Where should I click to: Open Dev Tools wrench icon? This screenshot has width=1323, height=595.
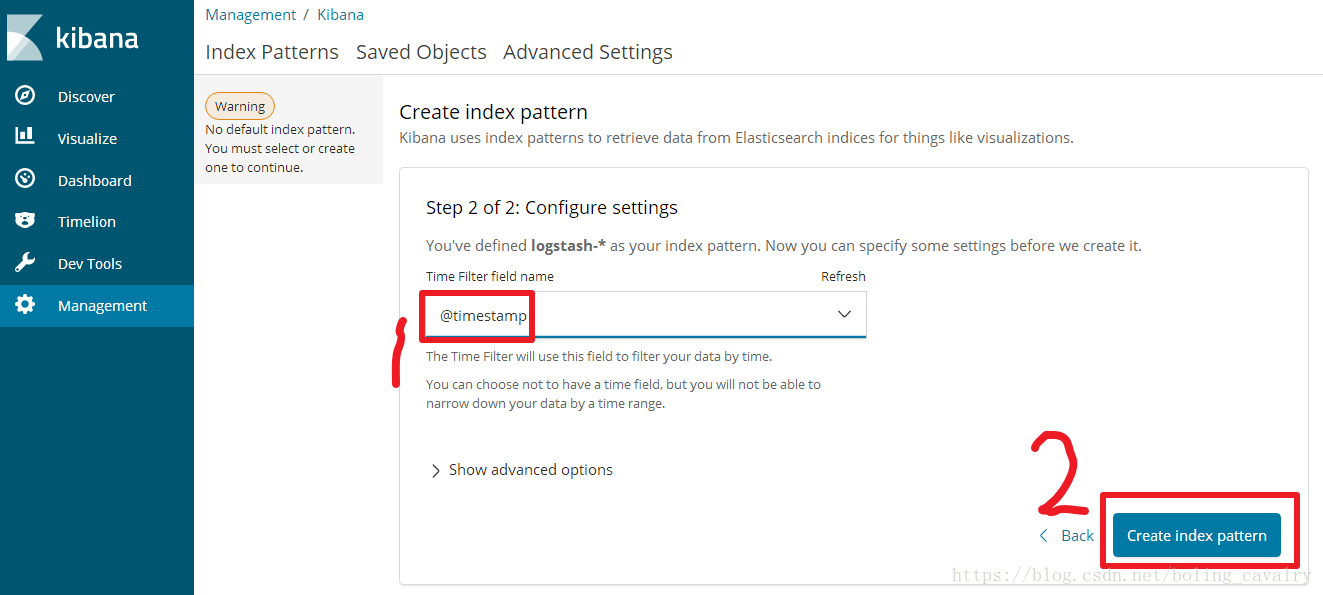[x=25, y=263]
